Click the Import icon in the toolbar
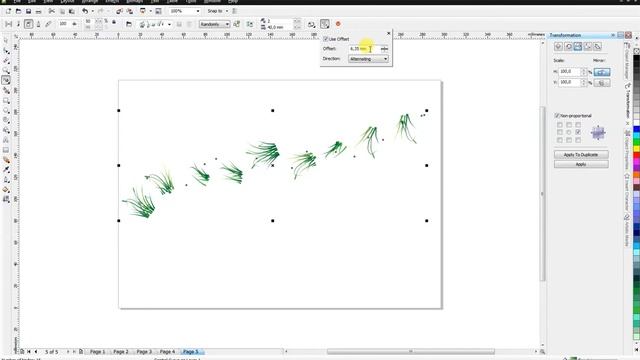Image resolution: width=640 pixels, height=360 pixels. point(119,11)
